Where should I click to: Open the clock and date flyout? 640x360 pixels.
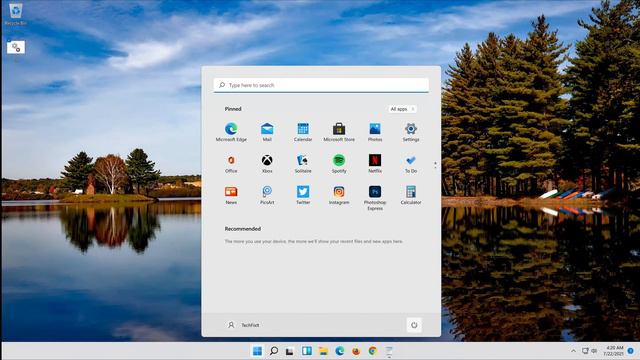click(x=613, y=351)
